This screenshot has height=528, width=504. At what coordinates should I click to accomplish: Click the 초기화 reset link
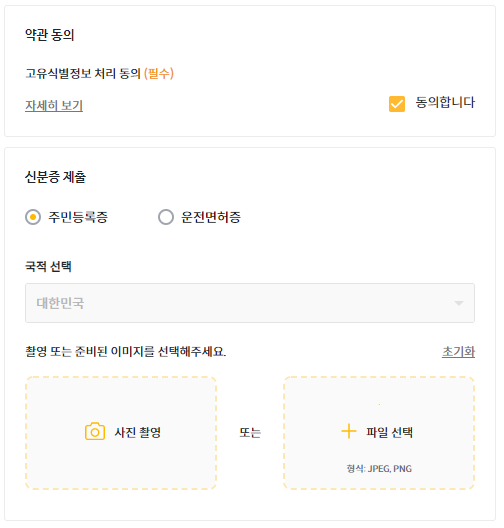pos(458,352)
